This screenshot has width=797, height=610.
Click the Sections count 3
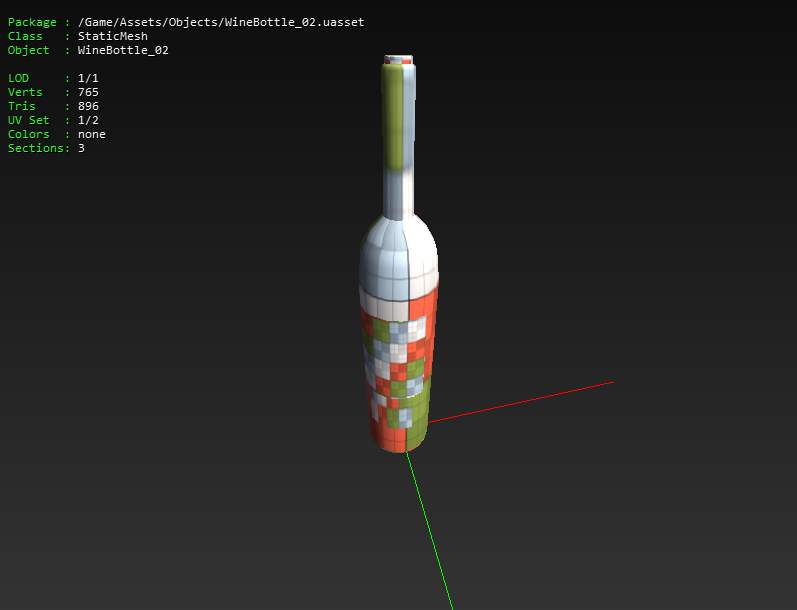pos(81,148)
